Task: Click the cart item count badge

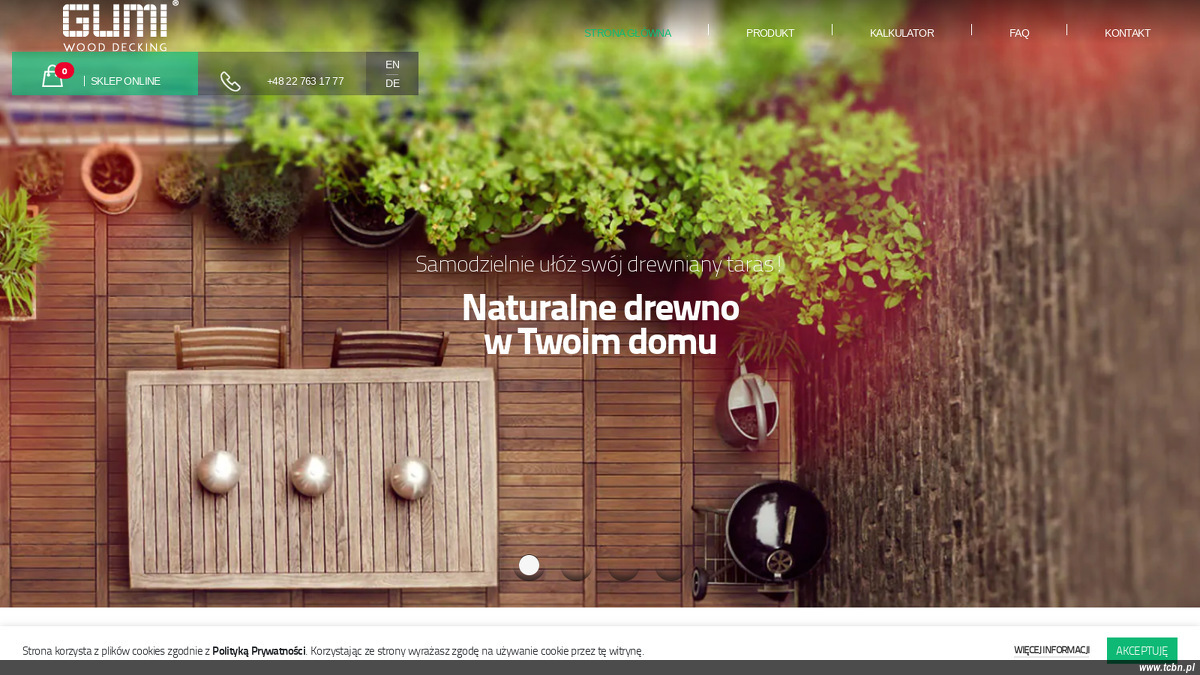Action: [x=64, y=71]
